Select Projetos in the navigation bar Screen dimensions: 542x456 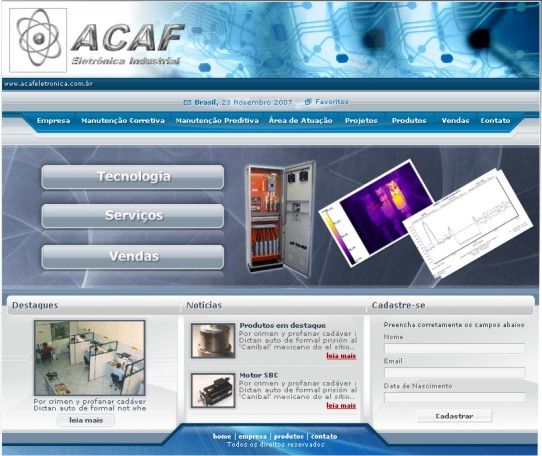361,121
